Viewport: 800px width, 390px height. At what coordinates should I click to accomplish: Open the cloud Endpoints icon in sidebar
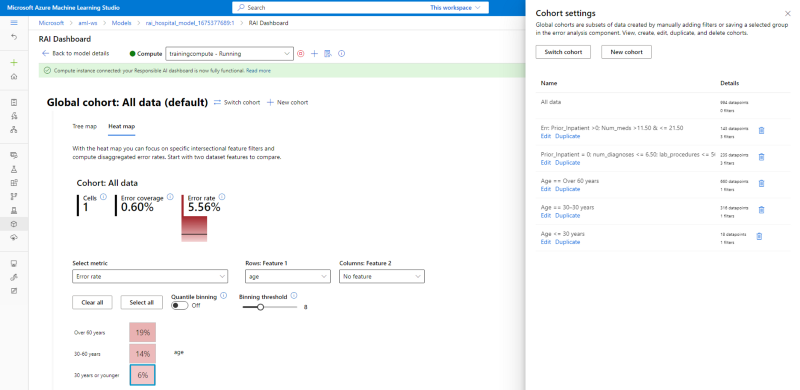pyautogui.click(x=14, y=238)
